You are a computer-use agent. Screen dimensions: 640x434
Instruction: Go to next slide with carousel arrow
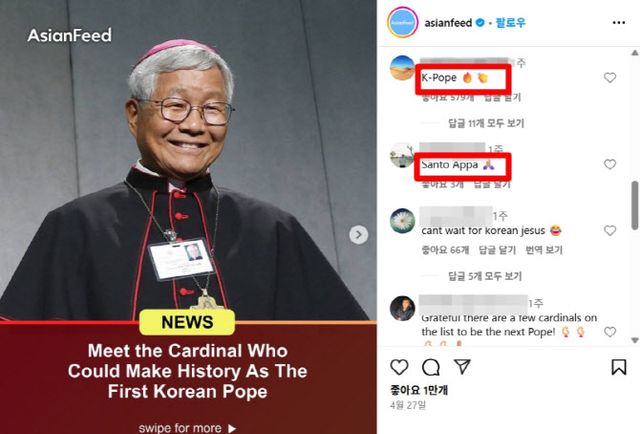click(358, 235)
